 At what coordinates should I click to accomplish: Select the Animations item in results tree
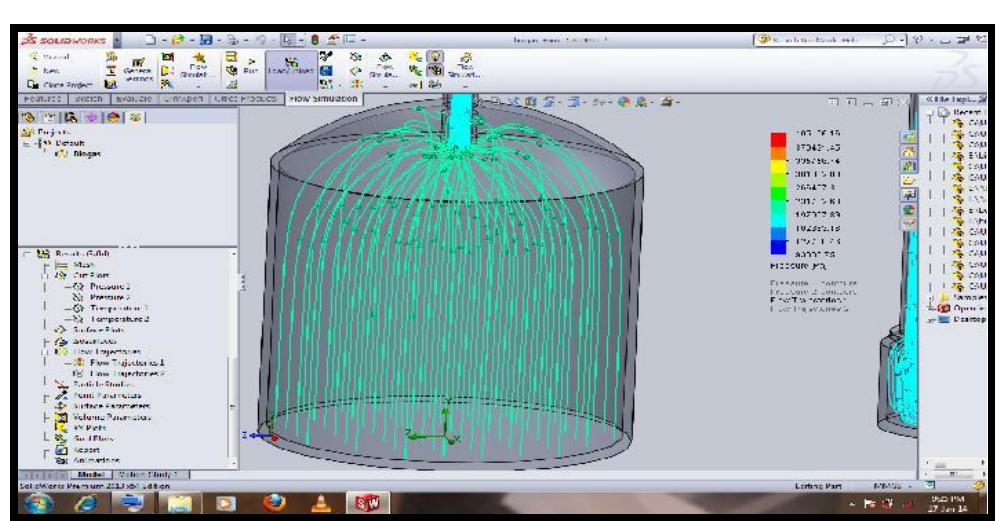tap(88, 460)
